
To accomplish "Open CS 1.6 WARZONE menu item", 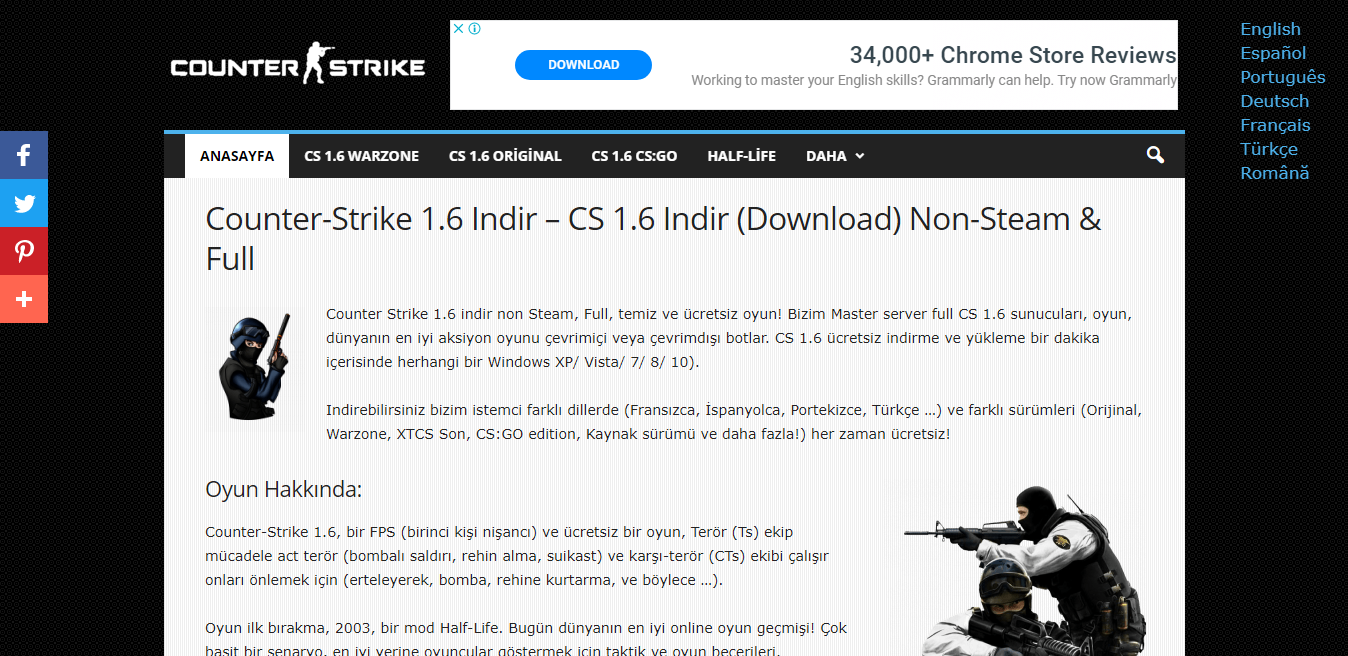I will pyautogui.click(x=362, y=156).
